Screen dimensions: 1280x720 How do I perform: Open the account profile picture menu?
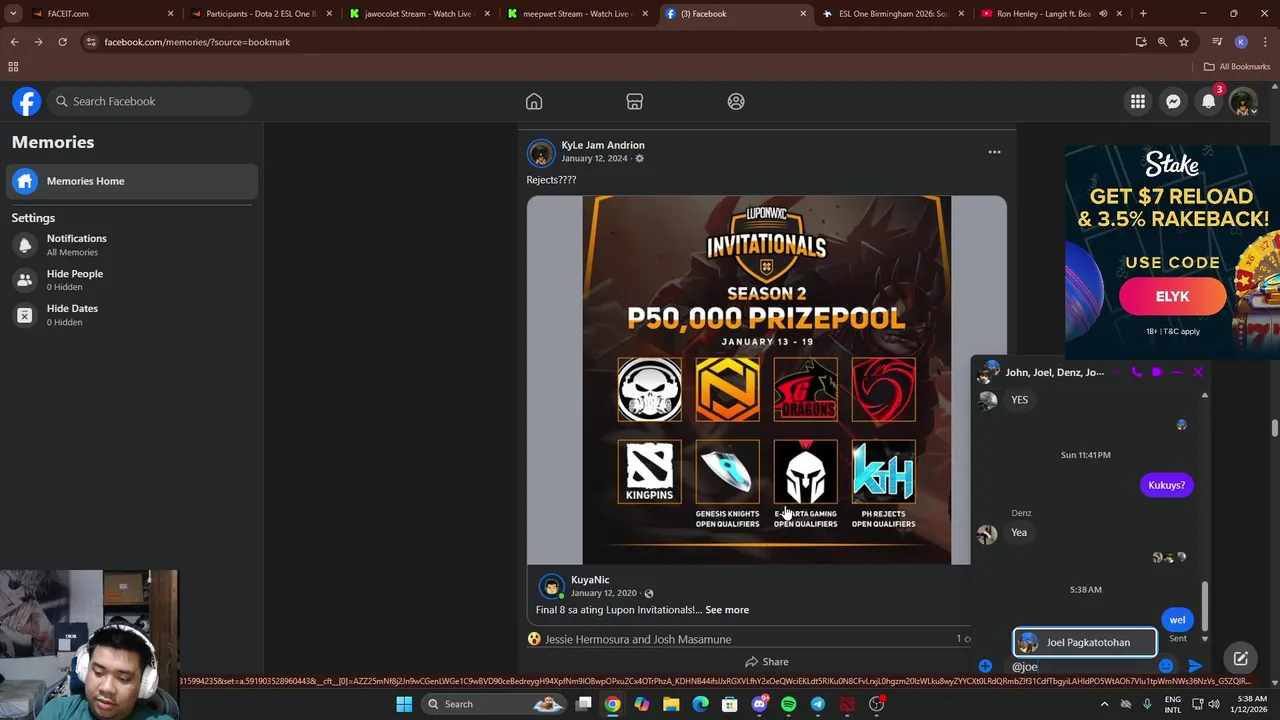tap(1243, 101)
